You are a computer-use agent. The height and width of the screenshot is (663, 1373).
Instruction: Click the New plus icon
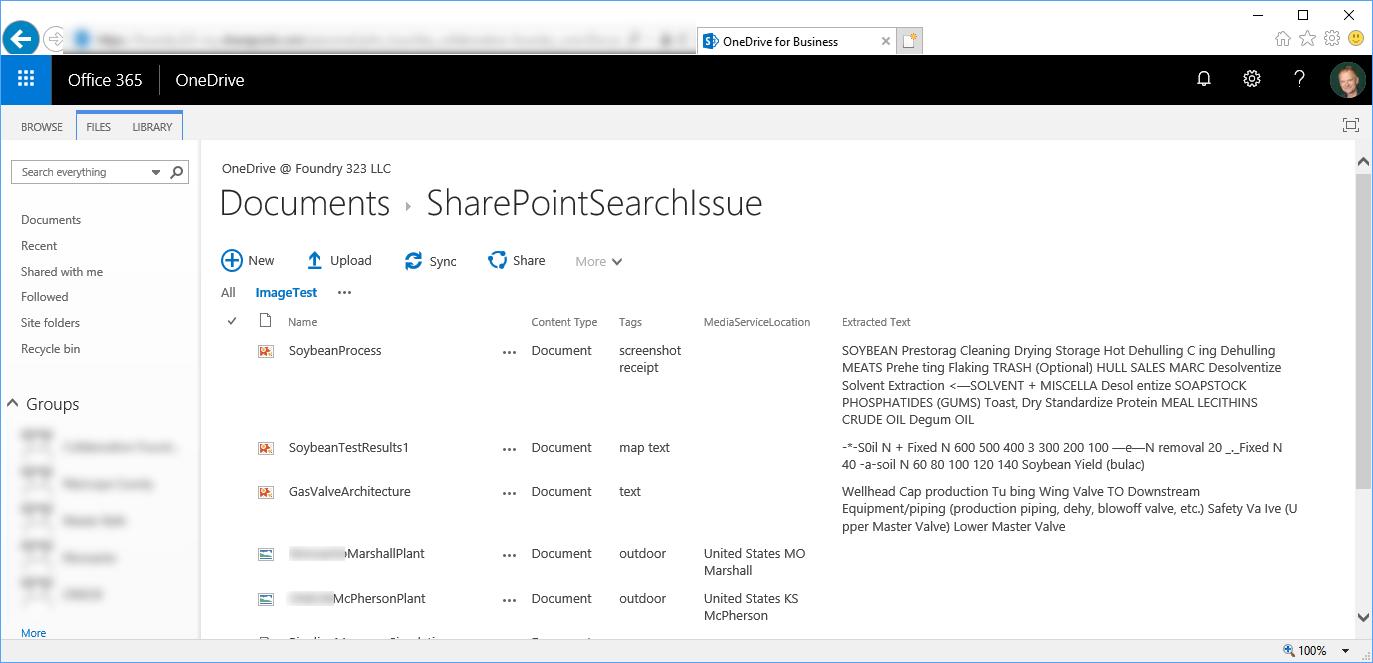coord(232,261)
